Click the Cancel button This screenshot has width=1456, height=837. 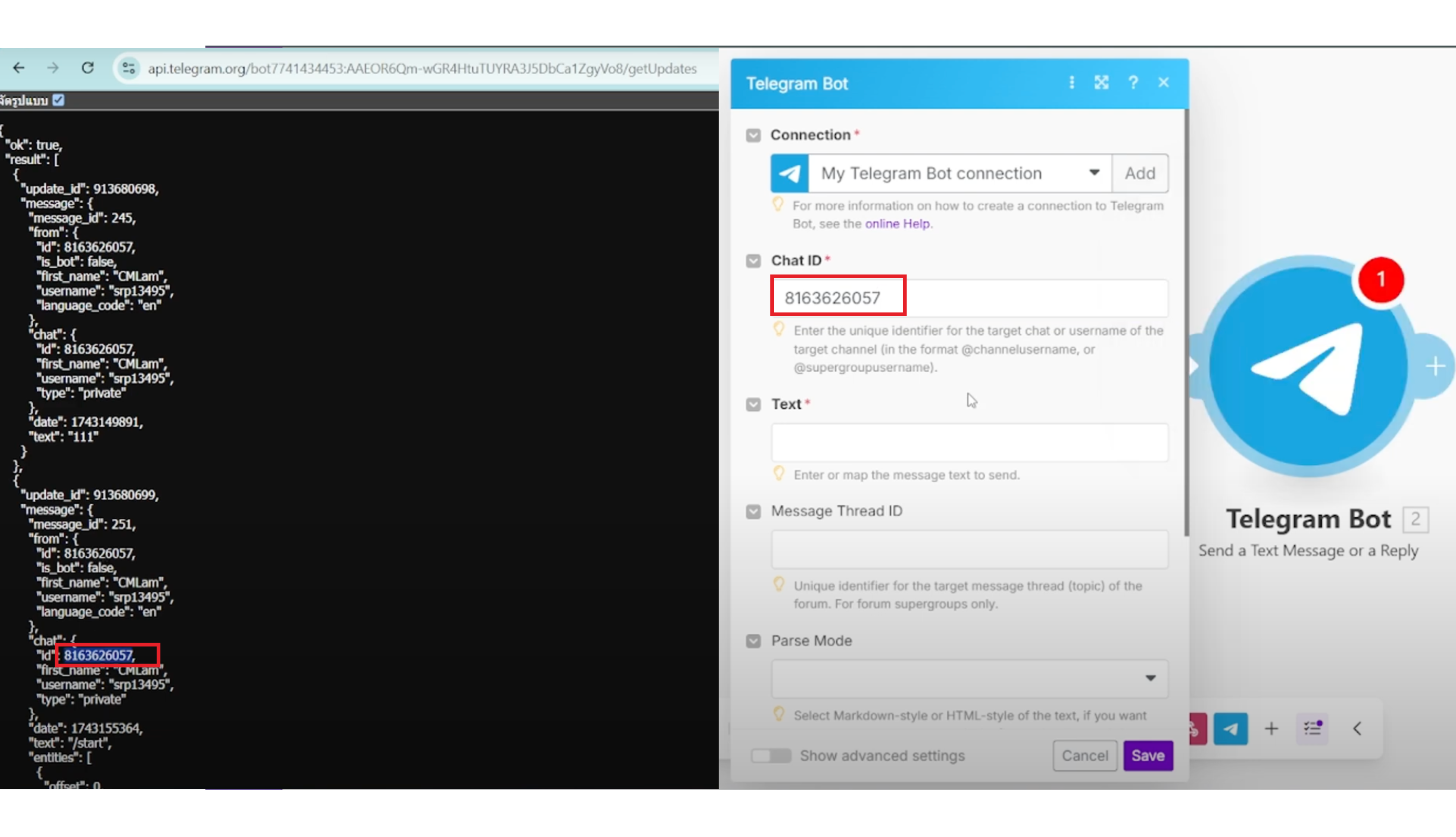pos(1085,755)
